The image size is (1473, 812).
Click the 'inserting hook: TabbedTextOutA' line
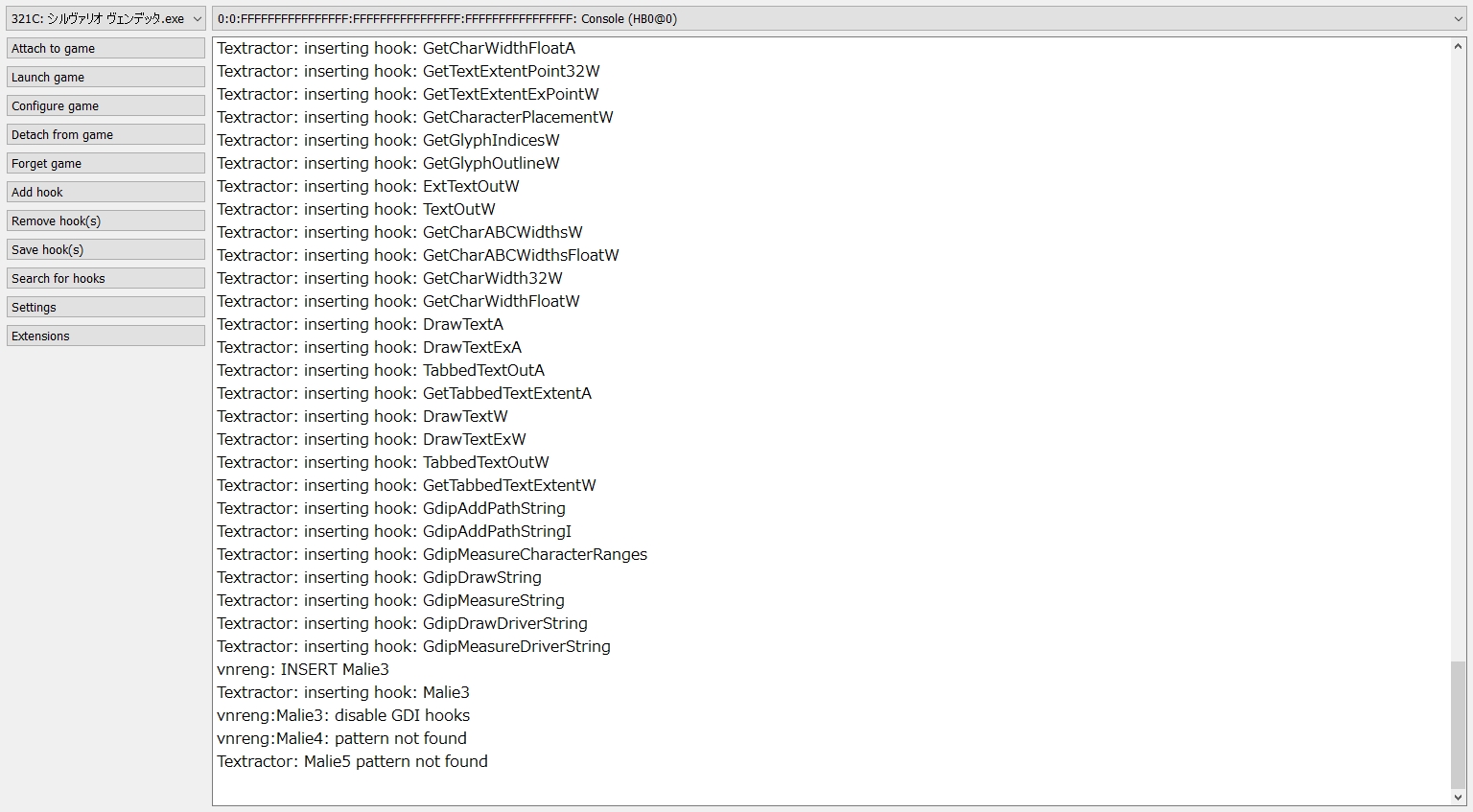click(x=381, y=370)
